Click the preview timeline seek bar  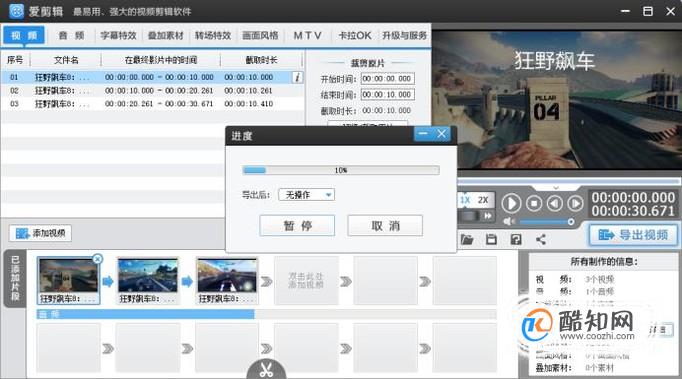[569, 181]
